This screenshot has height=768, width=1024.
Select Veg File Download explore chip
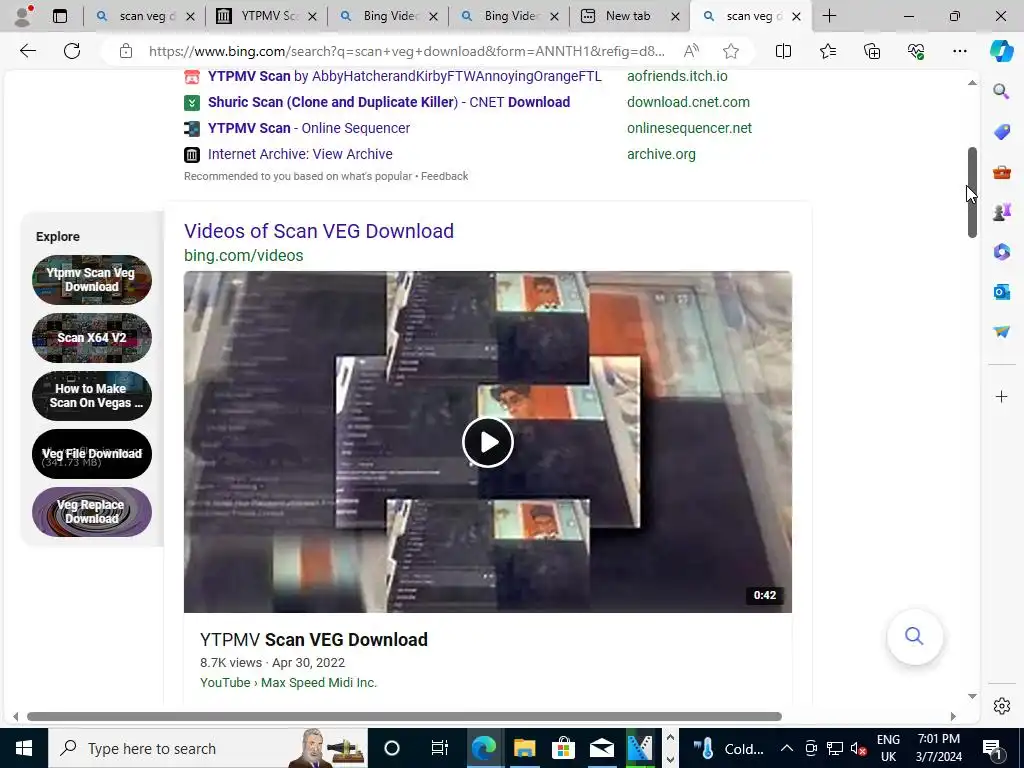[91, 454]
